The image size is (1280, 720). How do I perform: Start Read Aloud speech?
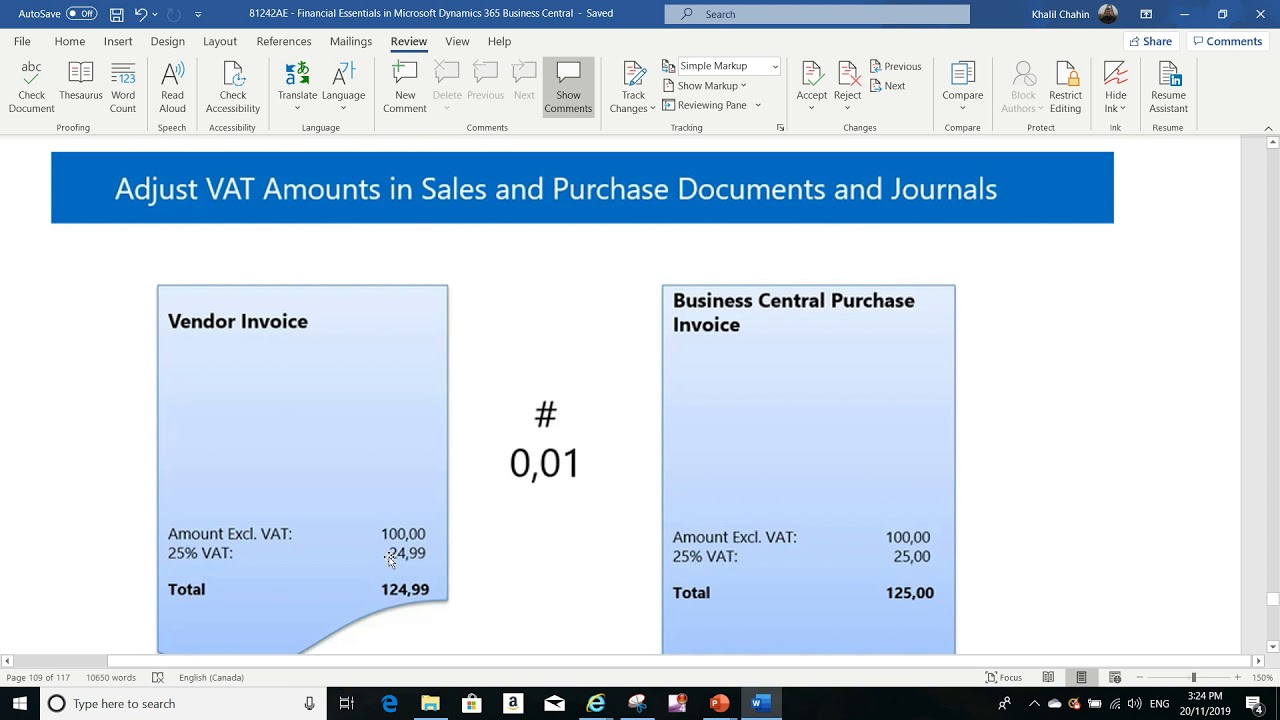(x=172, y=87)
